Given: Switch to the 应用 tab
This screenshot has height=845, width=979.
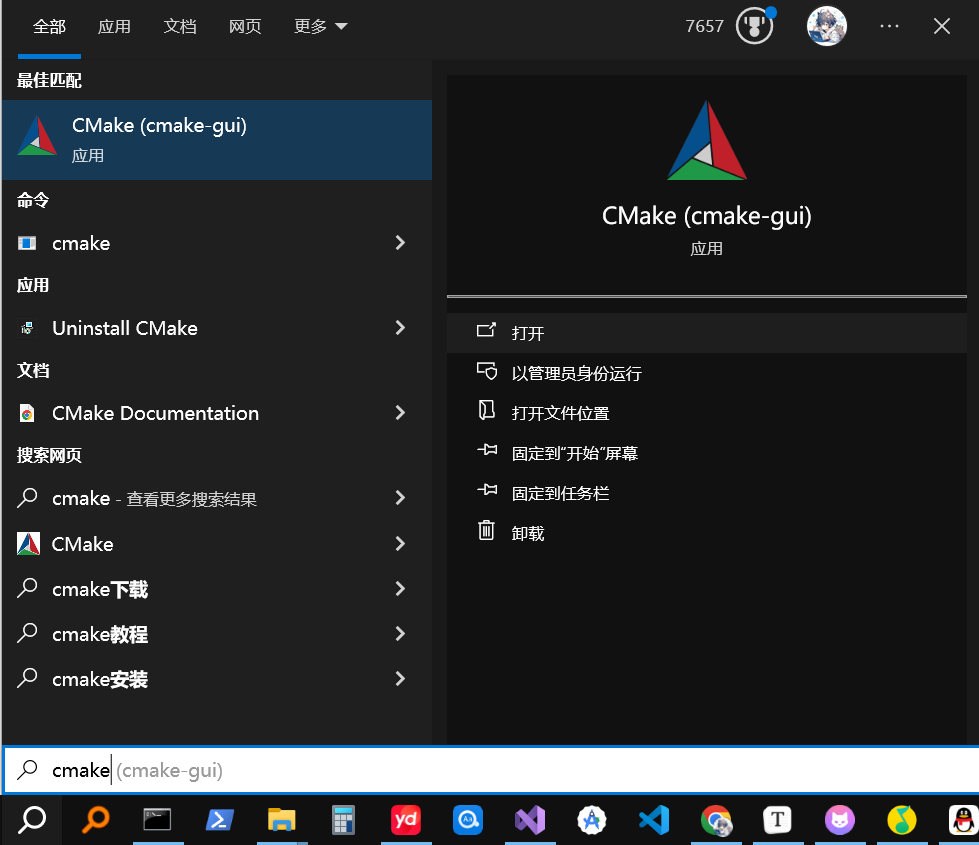Looking at the screenshot, I should [114, 26].
